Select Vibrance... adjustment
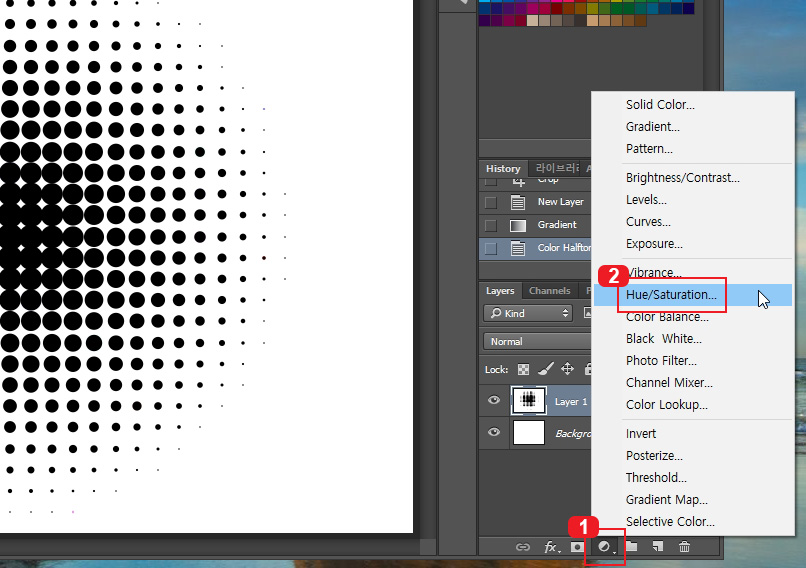 tap(653, 273)
